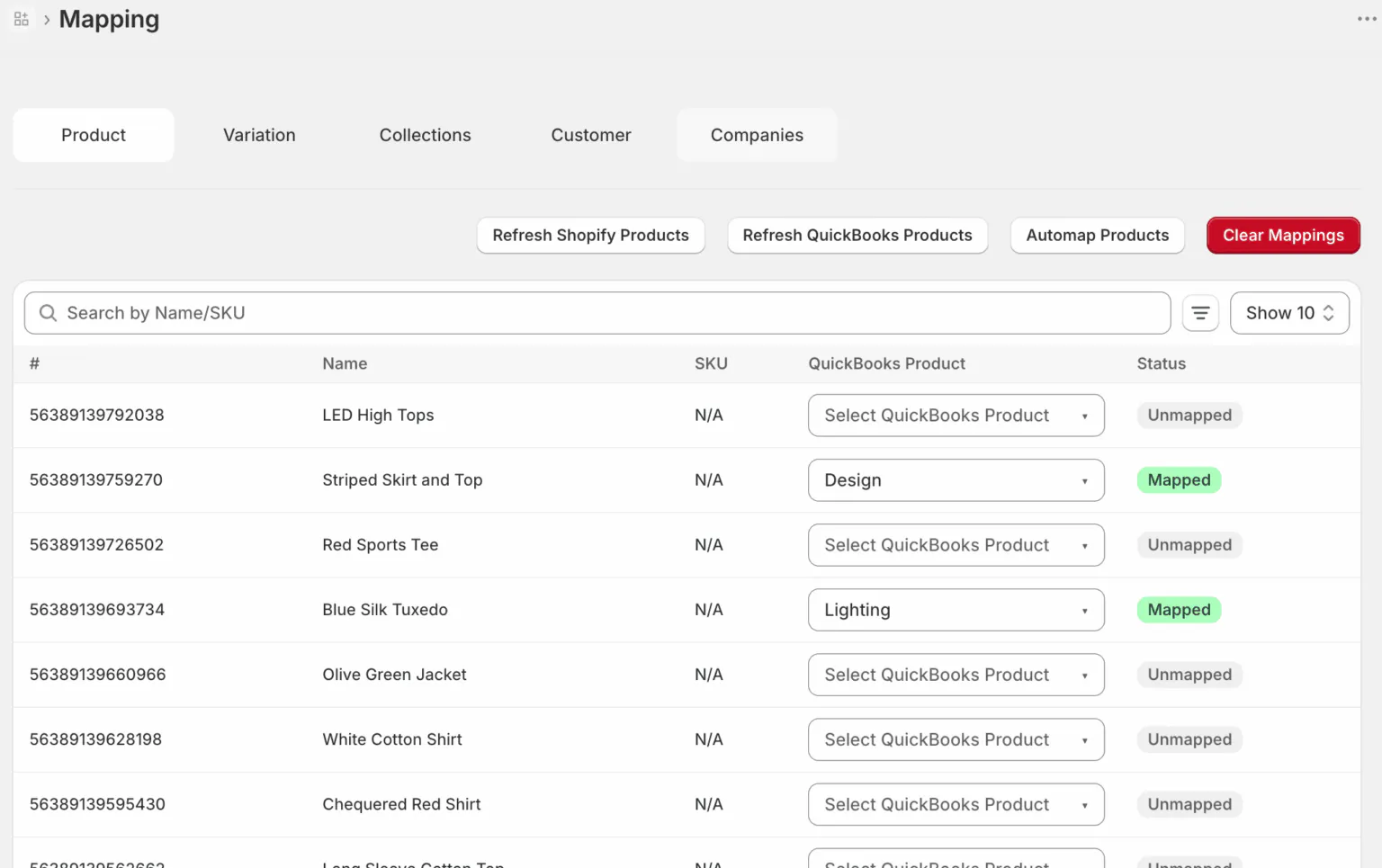The height and width of the screenshot is (868, 1382).
Task: Click the Mapping breadcrumb title
Action: pos(109,20)
